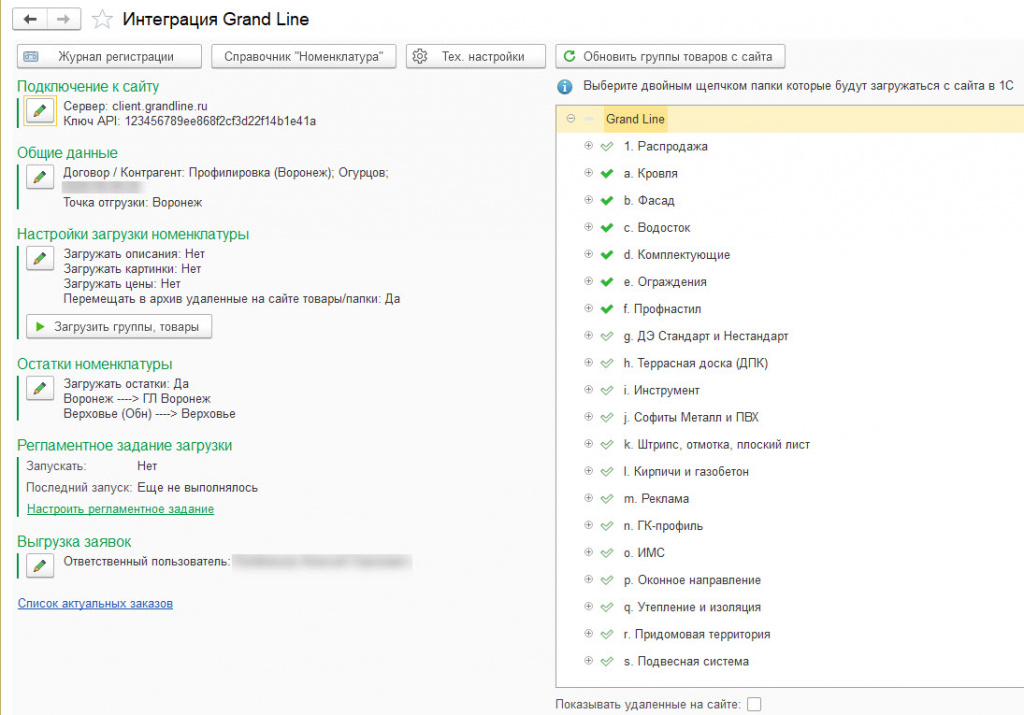
Task: Click the Загружать цены: Нет line
Action: 122,284
